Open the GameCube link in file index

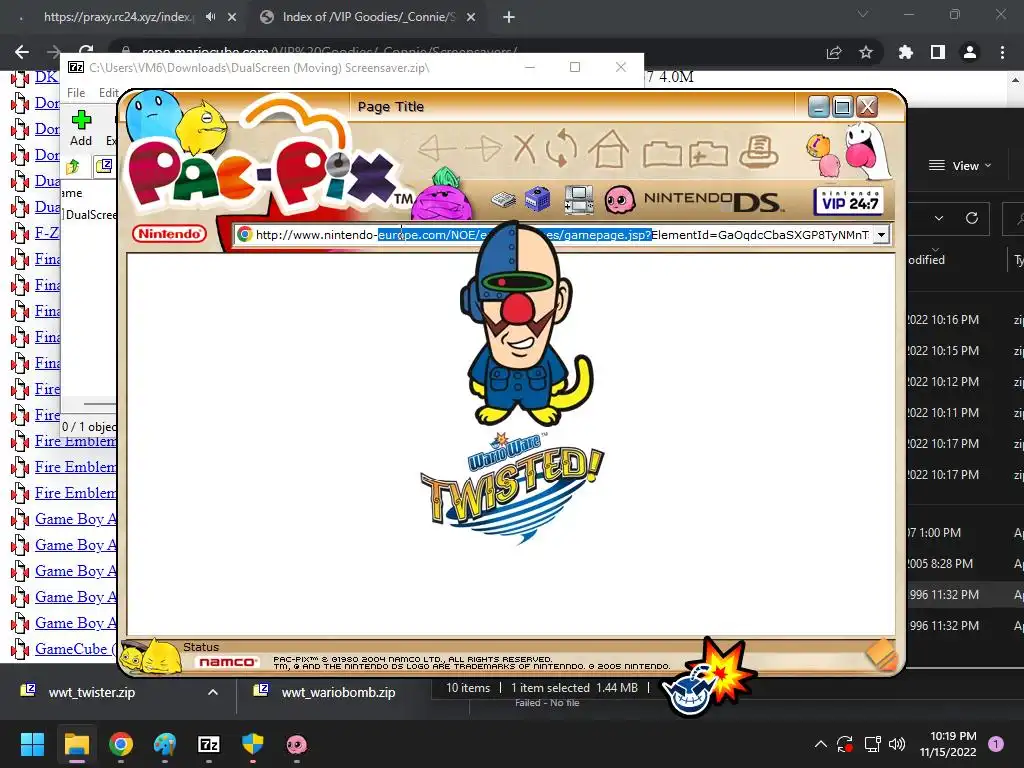(x=75, y=648)
